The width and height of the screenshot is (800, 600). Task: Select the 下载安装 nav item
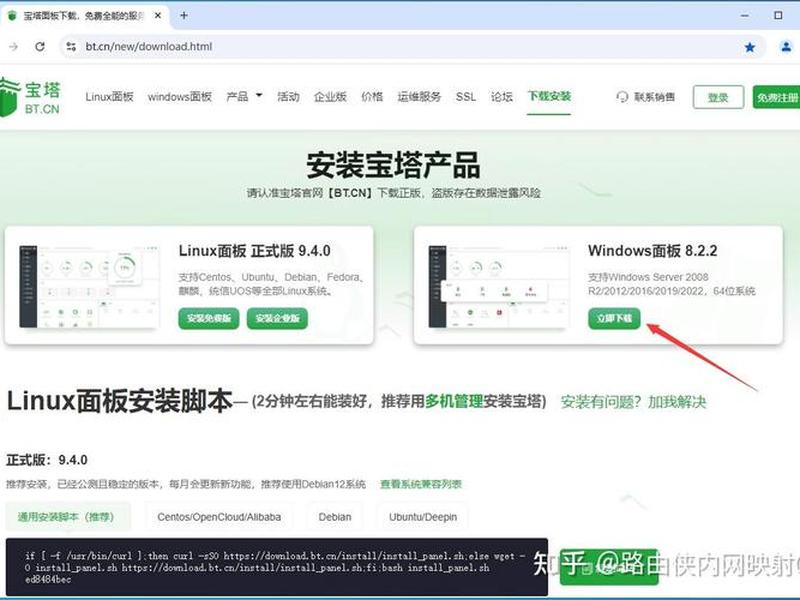(549, 96)
